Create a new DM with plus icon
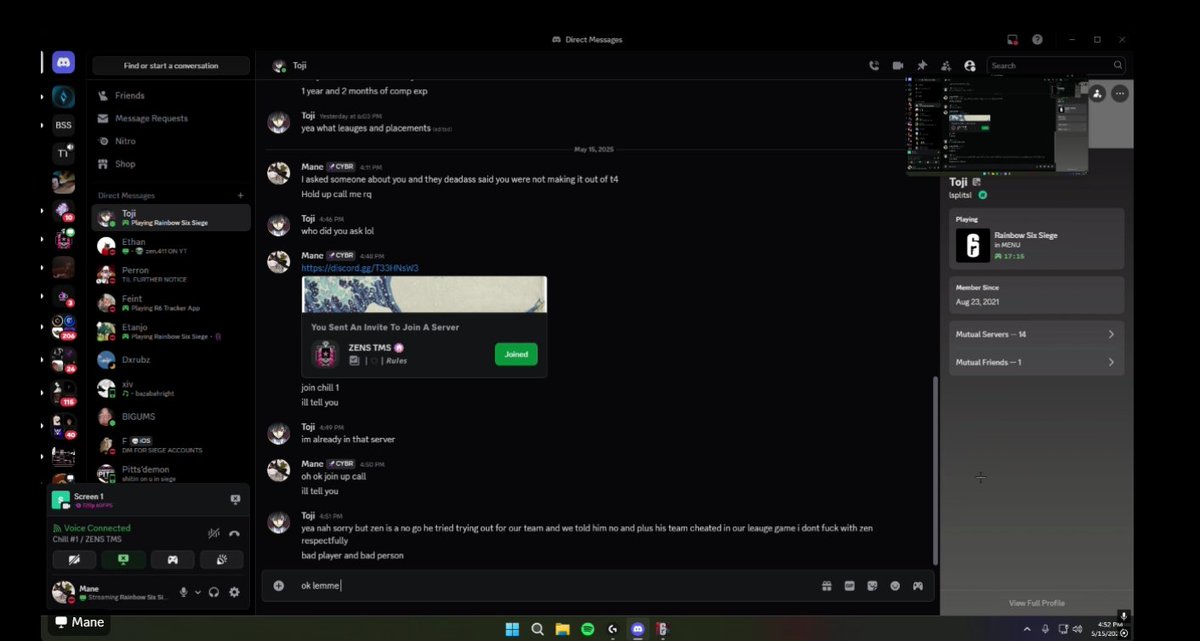The width and height of the screenshot is (1200, 641). point(240,195)
